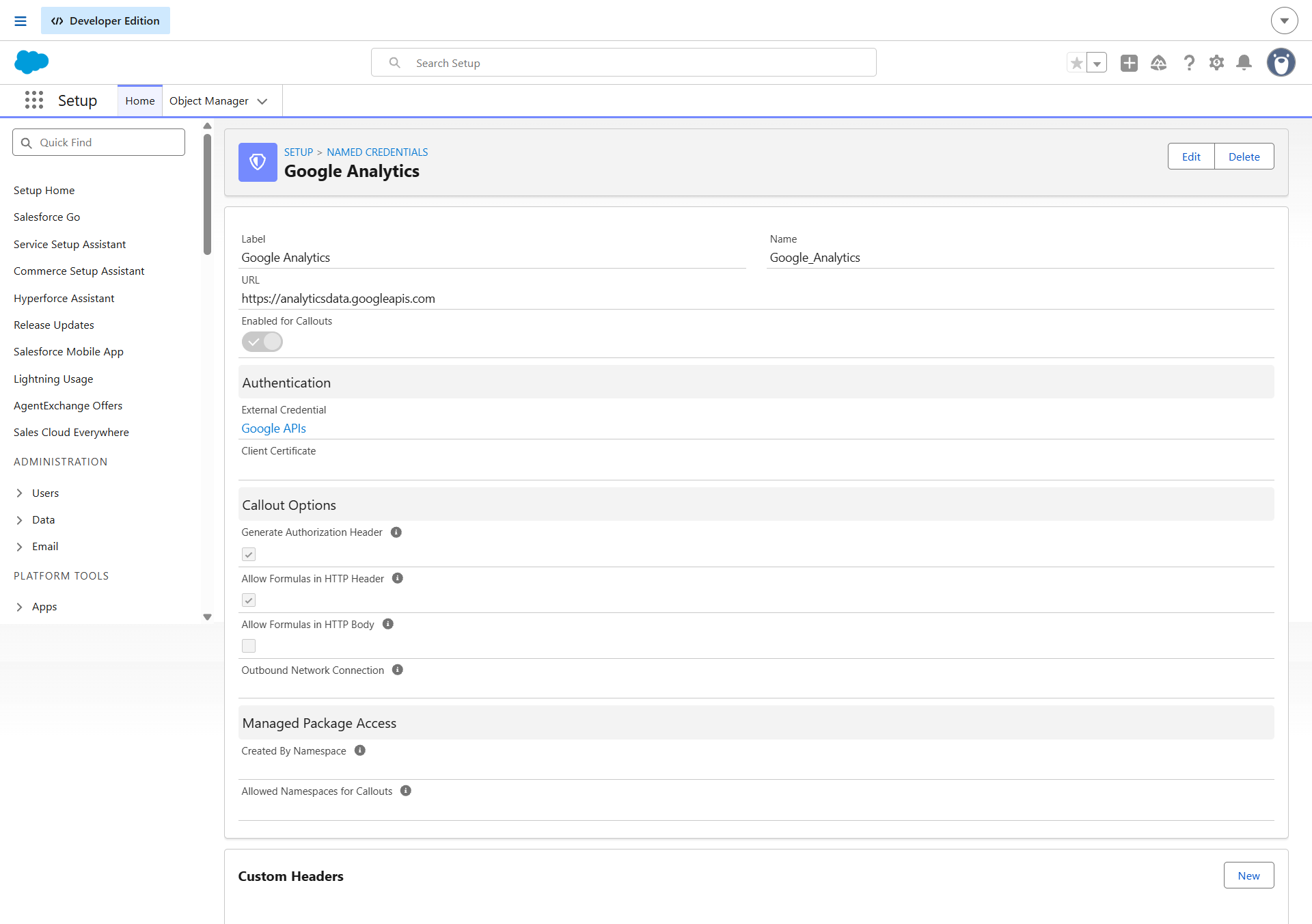1312x924 pixels.
Task: Open AgentExchange Offers in the sidebar
Action: (x=68, y=406)
